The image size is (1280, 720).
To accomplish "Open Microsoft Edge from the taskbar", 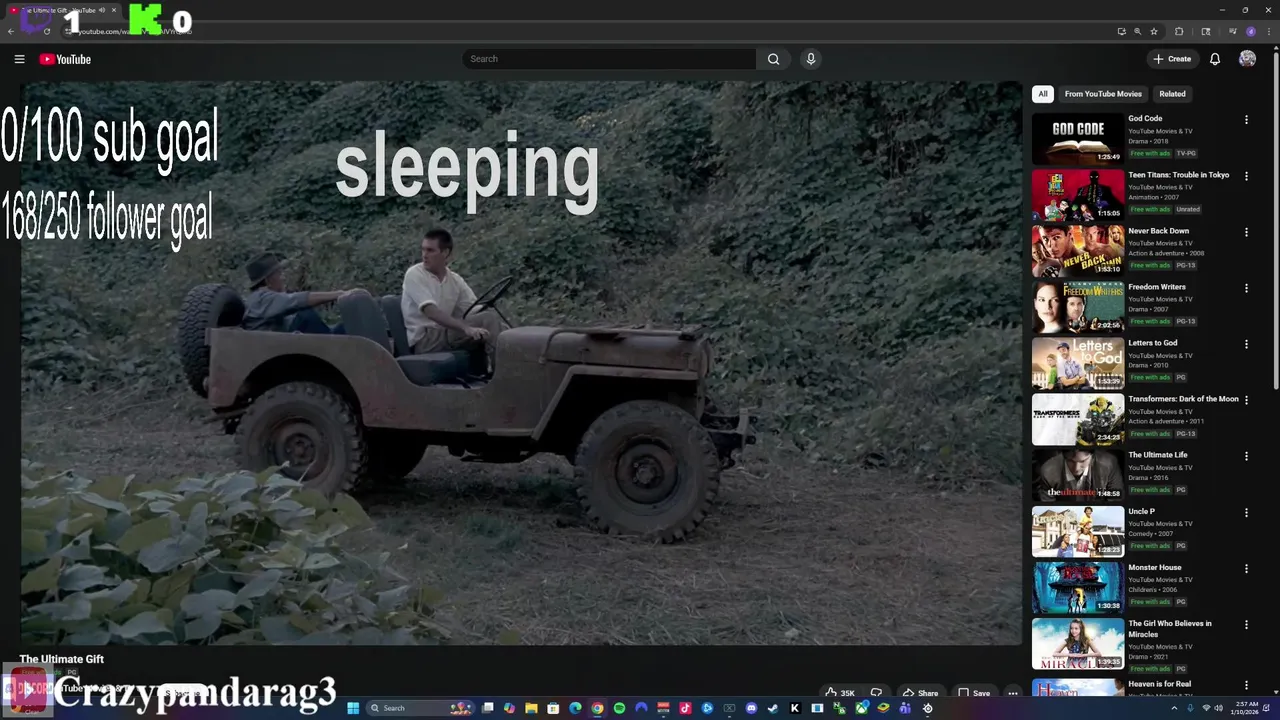I will [575, 708].
